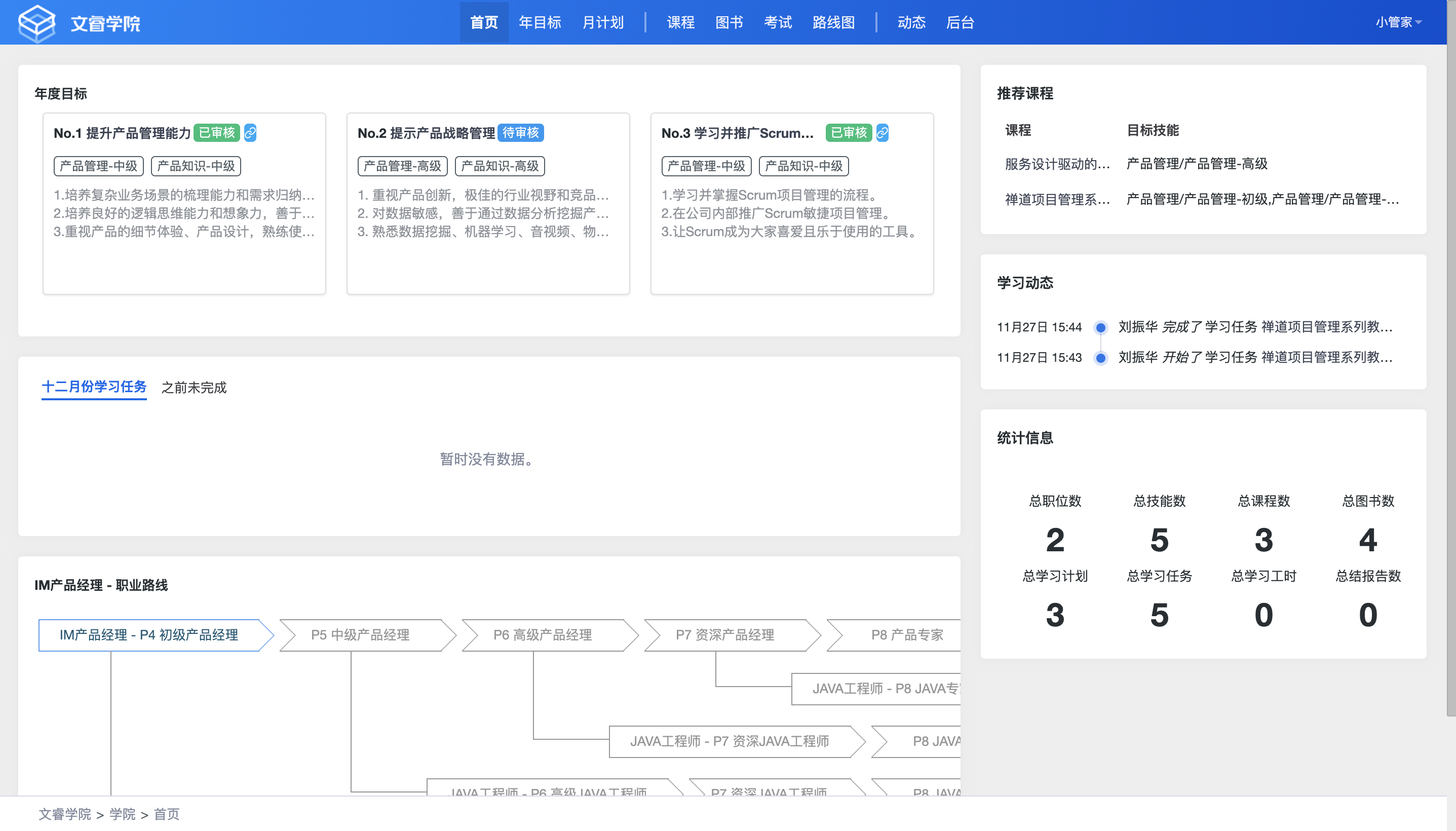The height and width of the screenshot is (831, 1456).
Task: Click 学院 in the breadcrumb
Action: point(122,814)
